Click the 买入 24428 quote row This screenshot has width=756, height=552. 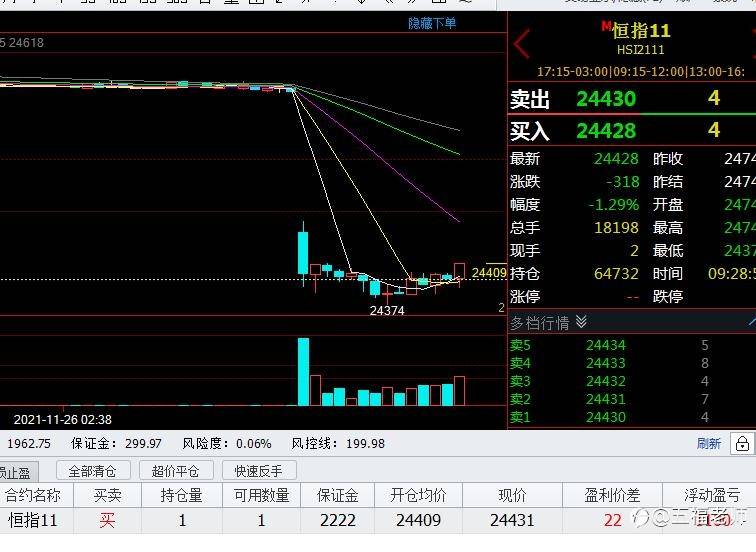coord(632,131)
